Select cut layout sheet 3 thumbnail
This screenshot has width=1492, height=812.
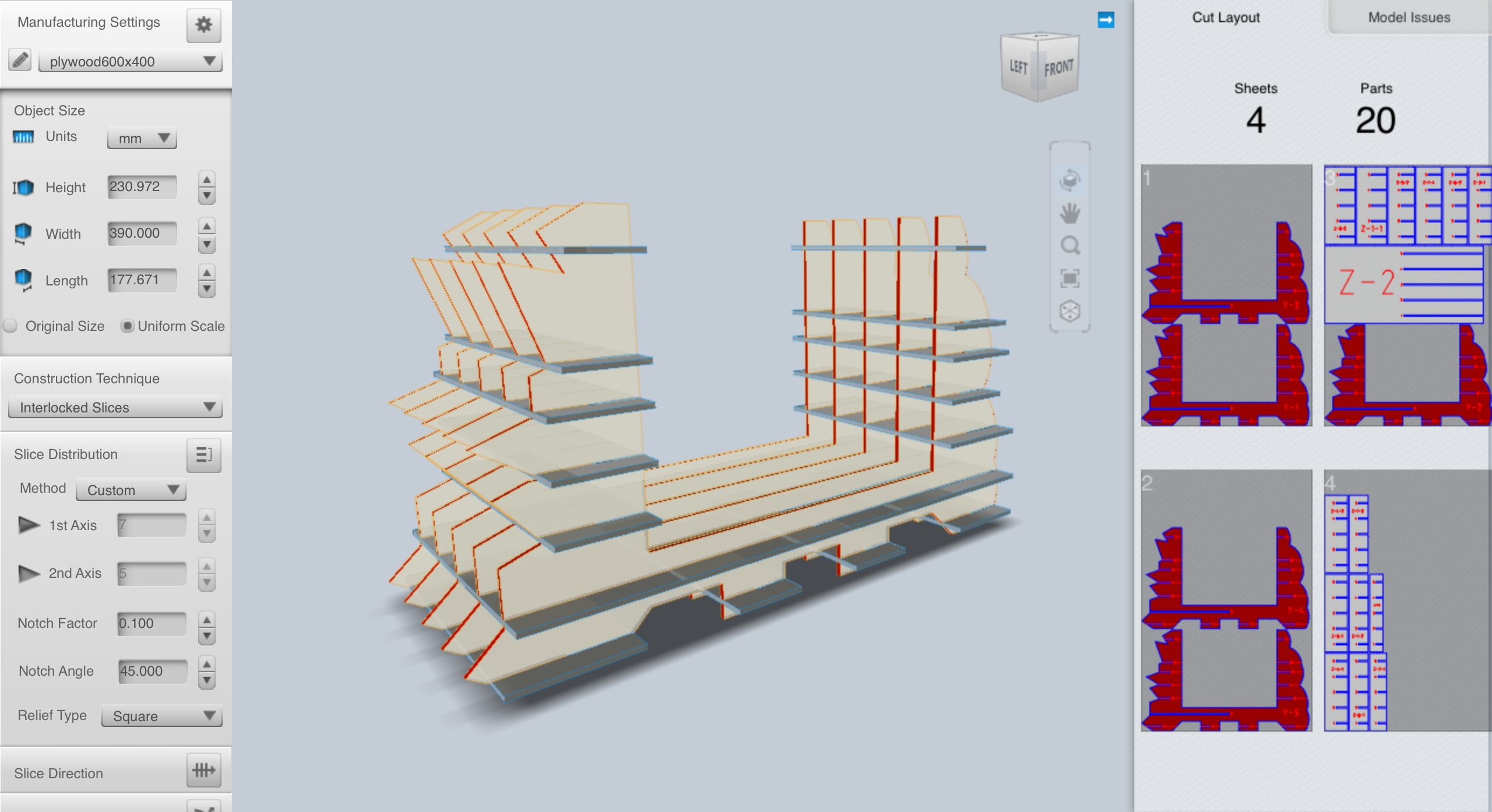point(1408,295)
